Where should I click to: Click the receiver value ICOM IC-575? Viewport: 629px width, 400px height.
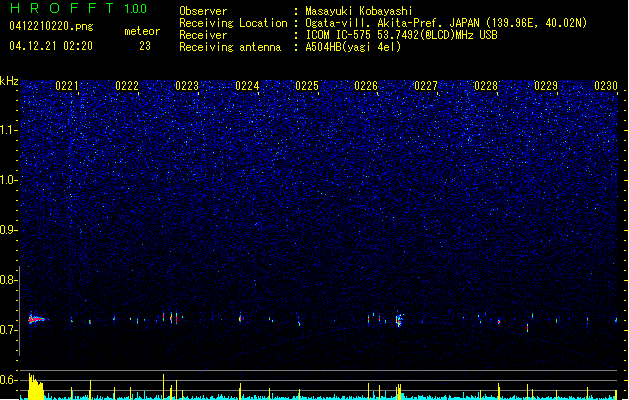point(340,35)
